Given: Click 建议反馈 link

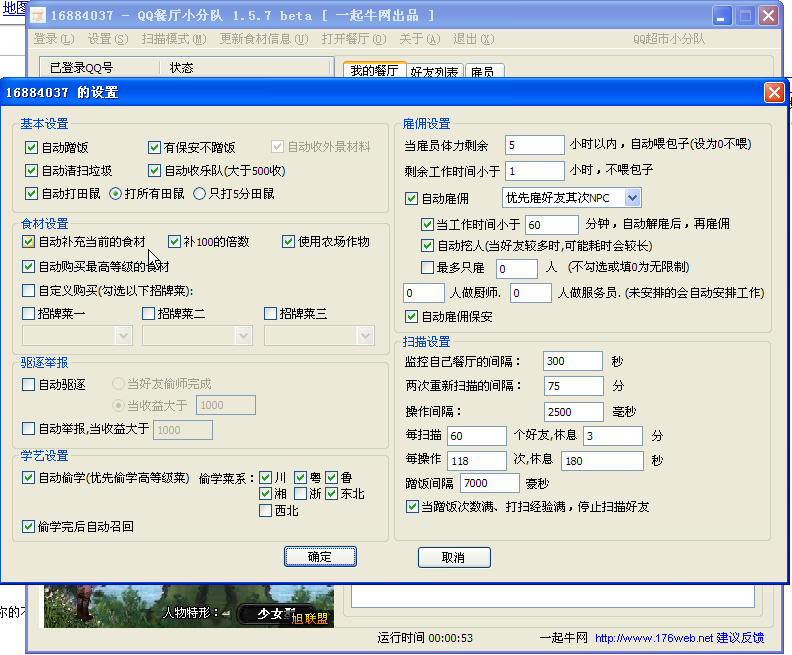Looking at the screenshot, I should click(x=740, y=638).
